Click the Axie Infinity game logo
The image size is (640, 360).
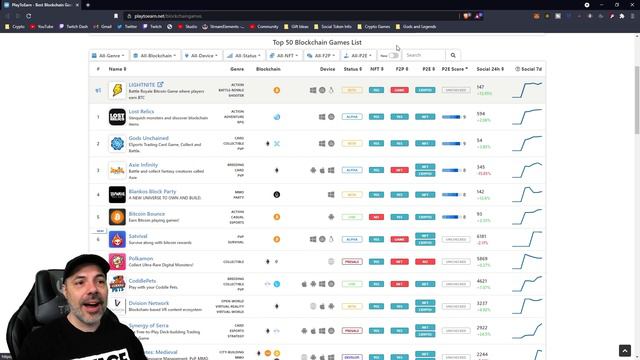point(117,170)
